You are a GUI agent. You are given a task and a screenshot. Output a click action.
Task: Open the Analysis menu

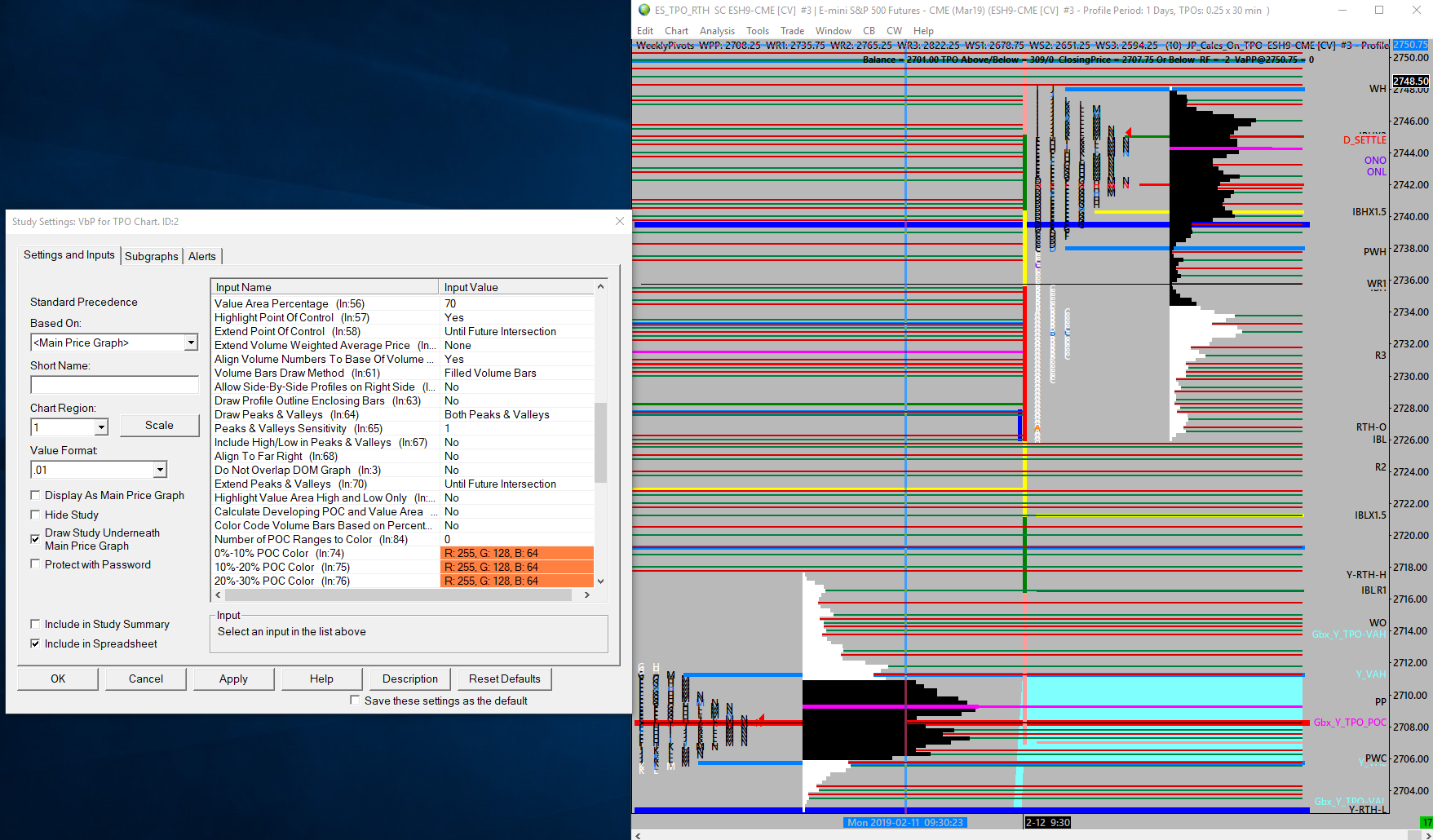717,31
